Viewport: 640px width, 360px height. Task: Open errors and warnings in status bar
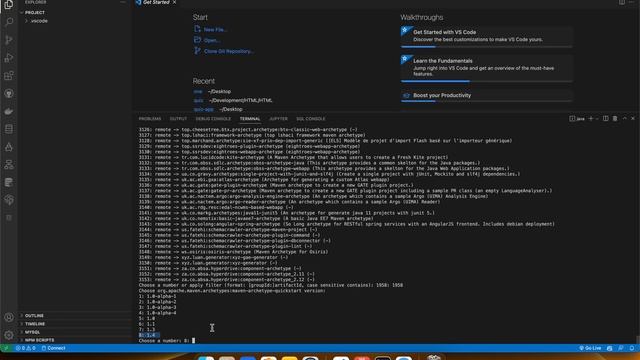(25, 348)
